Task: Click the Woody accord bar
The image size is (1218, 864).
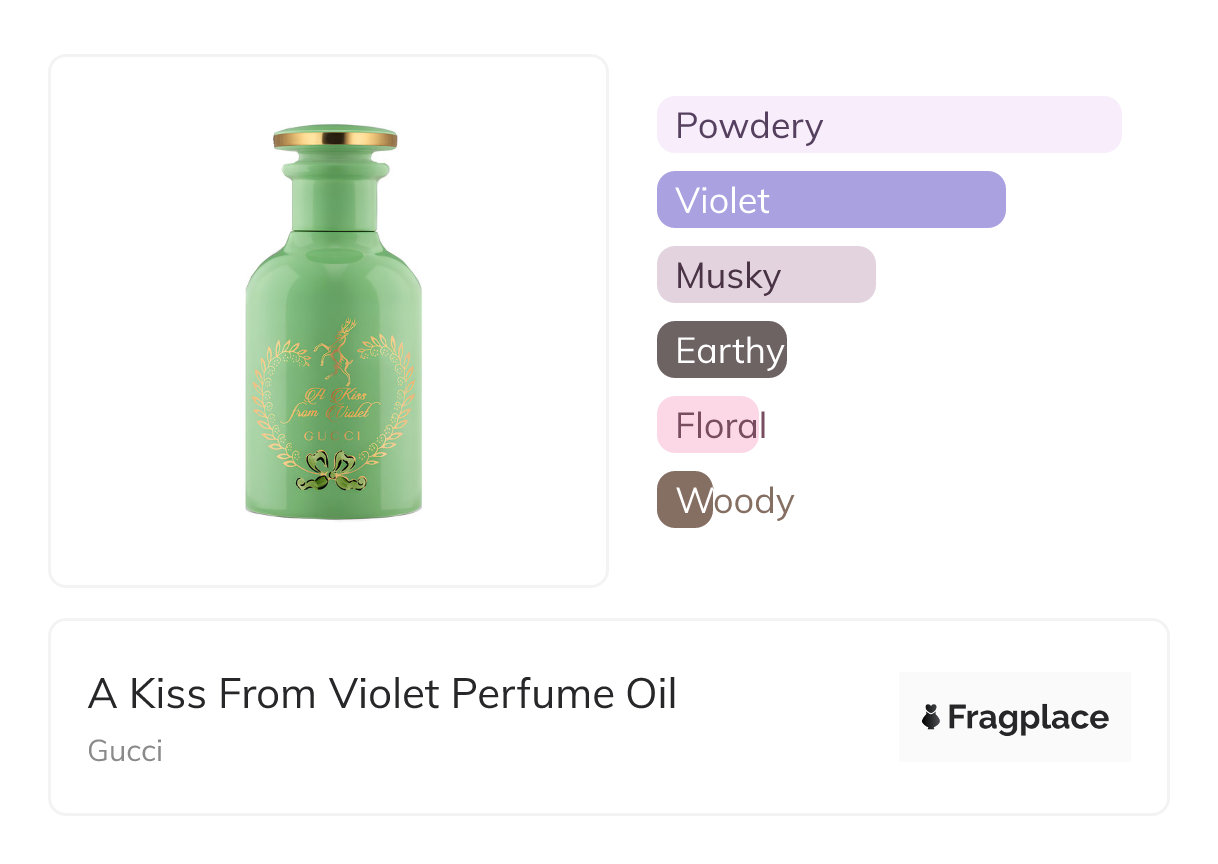Action: [x=685, y=500]
